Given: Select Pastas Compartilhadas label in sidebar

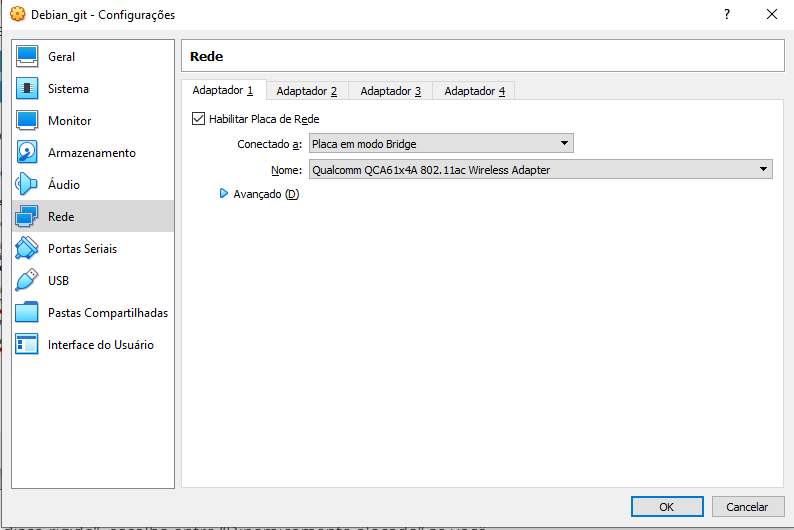Looking at the screenshot, I should [108, 312].
